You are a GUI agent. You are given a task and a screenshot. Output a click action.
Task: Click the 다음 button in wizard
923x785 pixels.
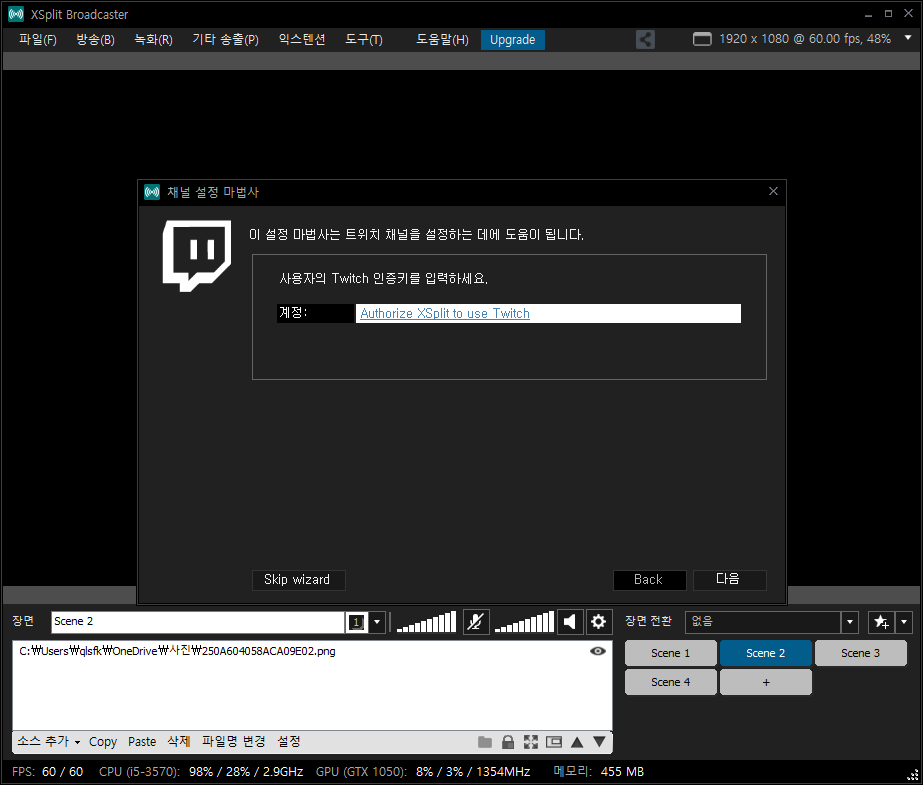pyautogui.click(x=729, y=580)
